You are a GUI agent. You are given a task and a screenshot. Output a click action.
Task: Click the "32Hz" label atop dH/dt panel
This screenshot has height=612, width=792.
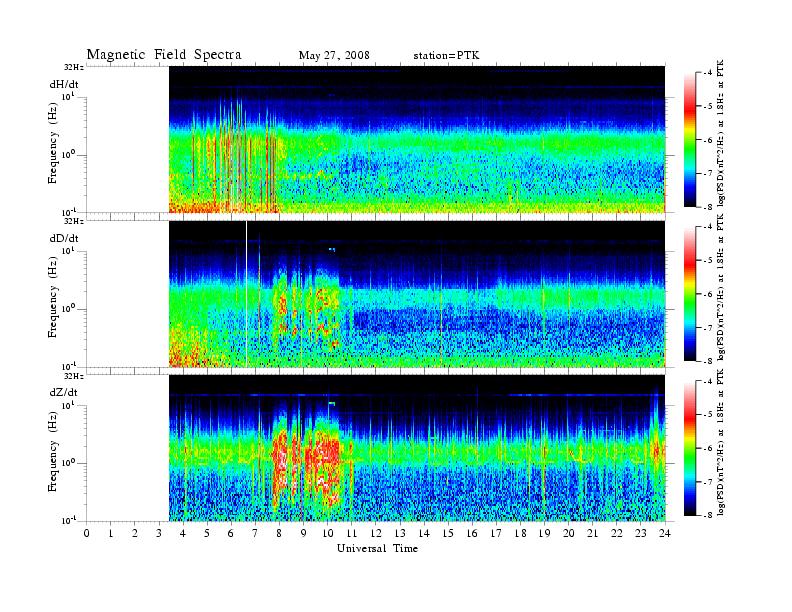(x=74, y=67)
